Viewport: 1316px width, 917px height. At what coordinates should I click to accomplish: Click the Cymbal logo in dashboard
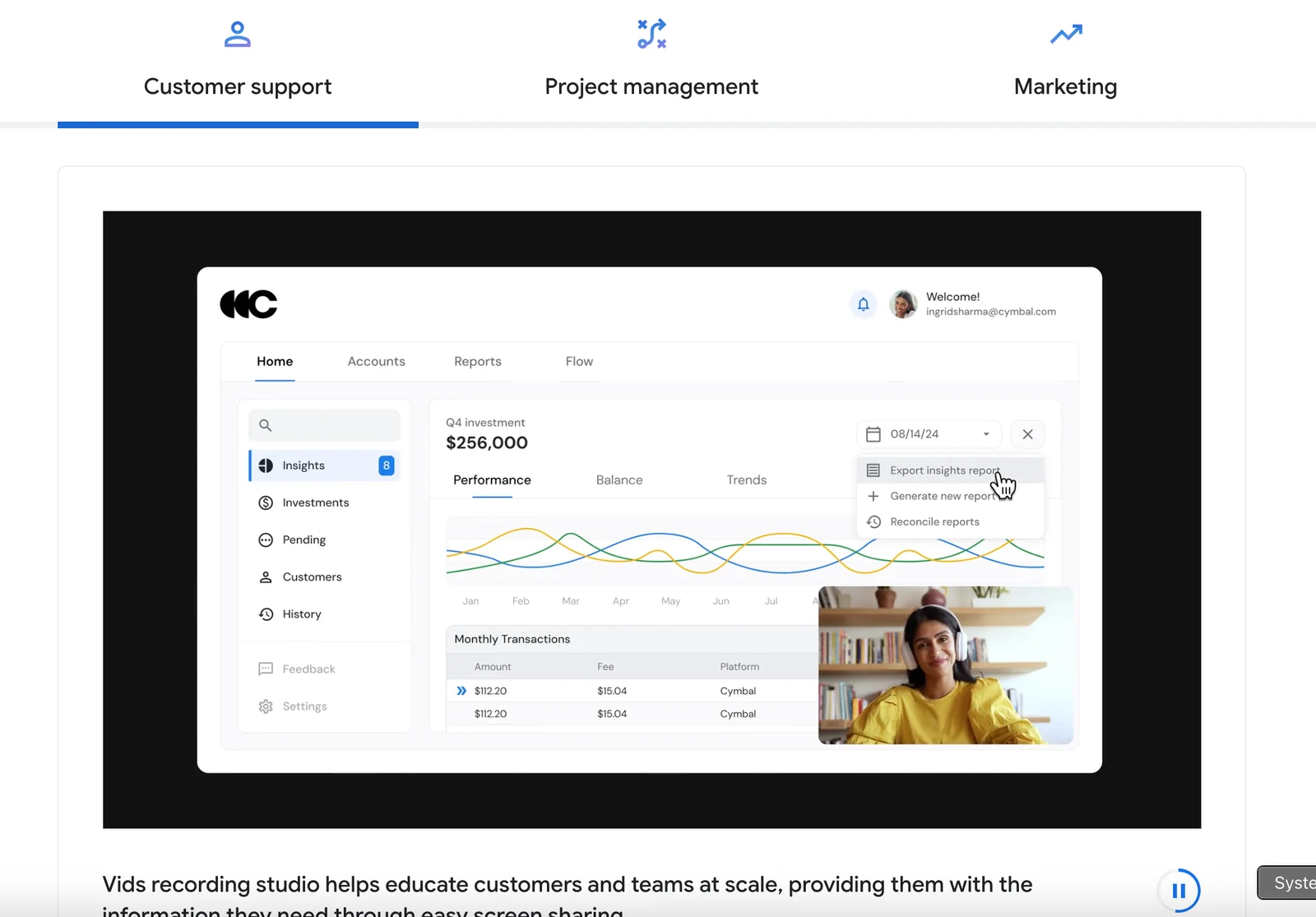(248, 304)
